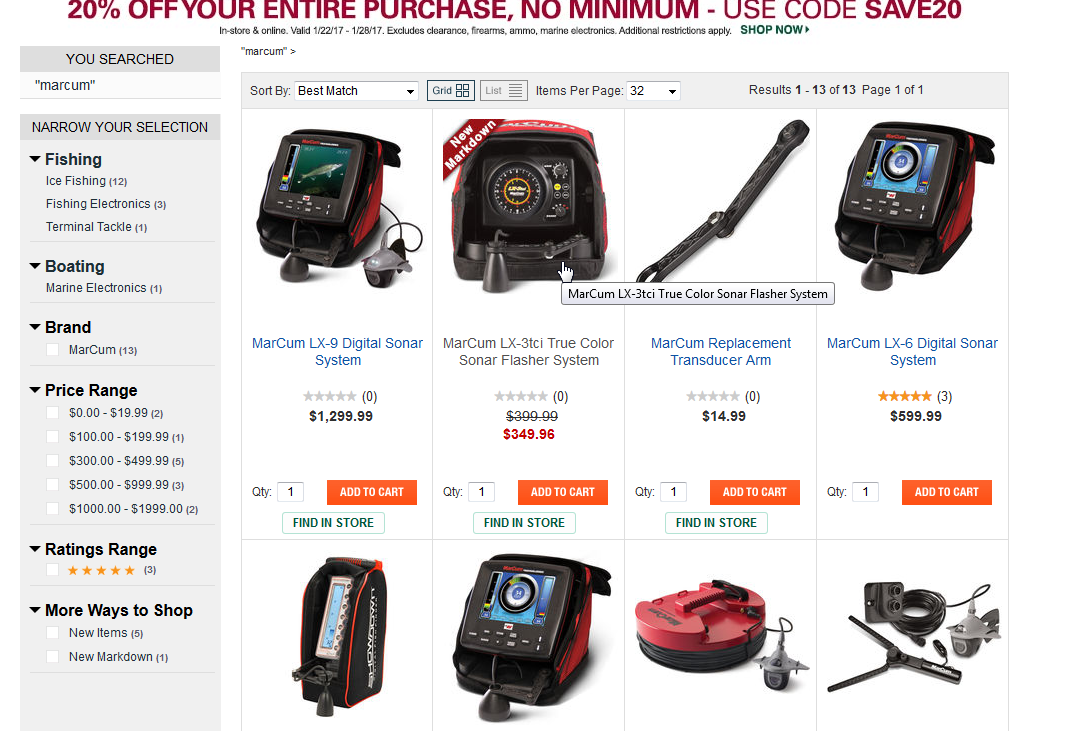Image resolution: width=1085 pixels, height=731 pixels.
Task: Collapse the Price Range section
Action: coord(35,390)
